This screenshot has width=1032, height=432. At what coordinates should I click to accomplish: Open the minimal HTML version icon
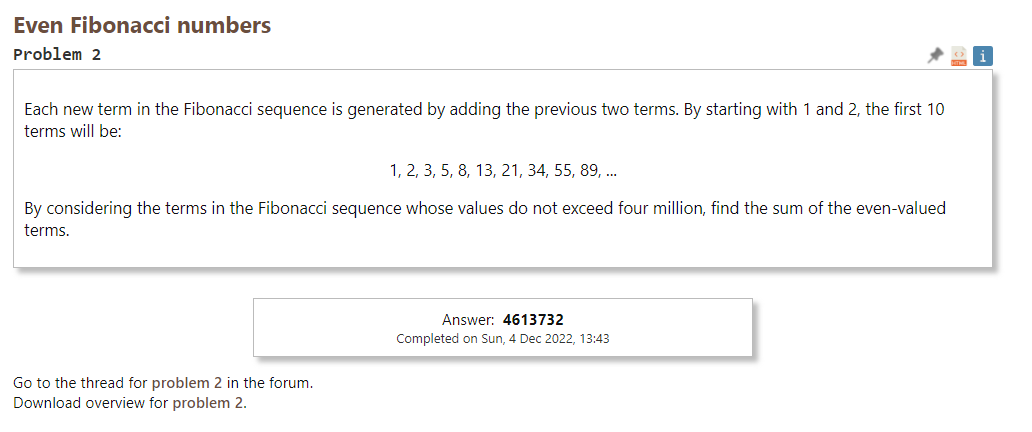tap(959, 56)
